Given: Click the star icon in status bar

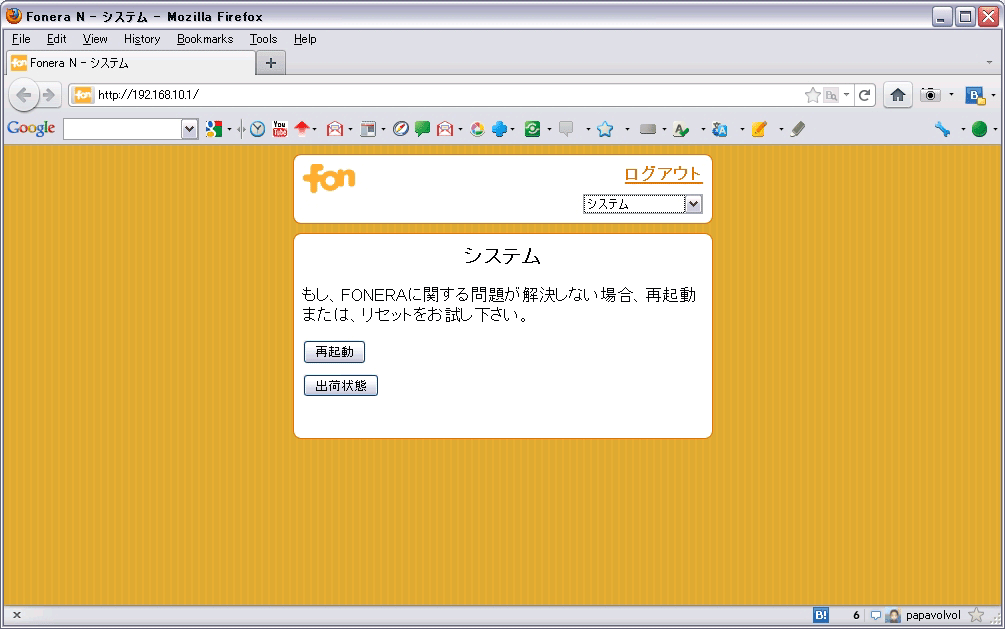Looking at the screenshot, I should coord(976,616).
